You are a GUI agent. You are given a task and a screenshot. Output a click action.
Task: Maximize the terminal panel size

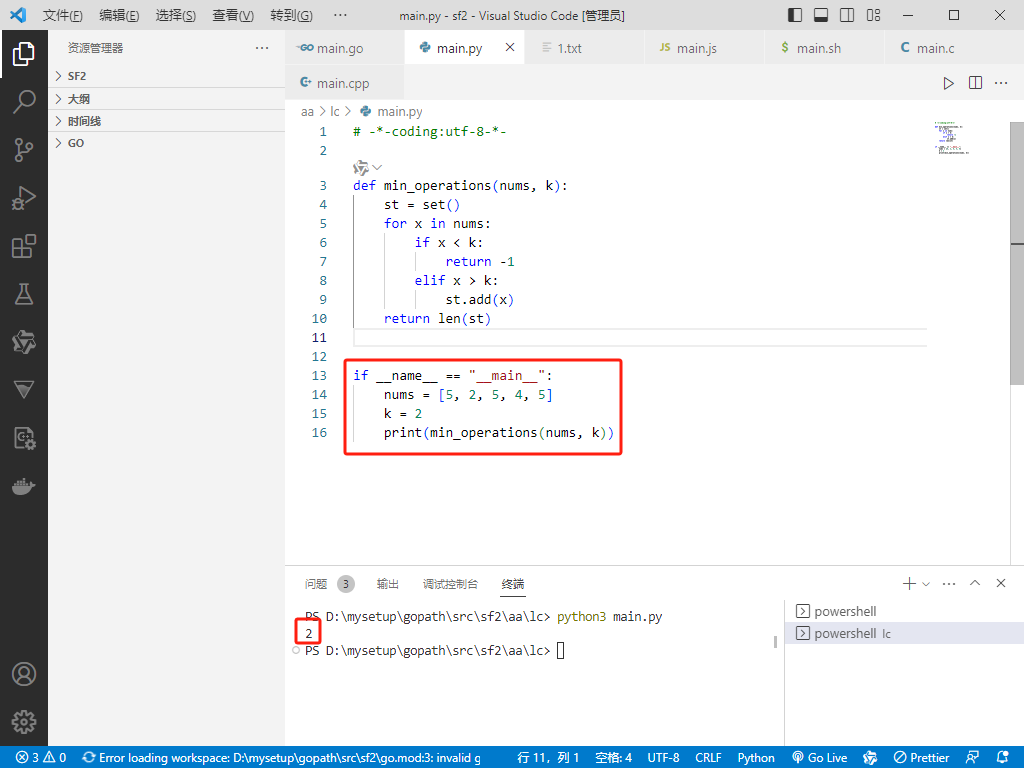click(975, 583)
